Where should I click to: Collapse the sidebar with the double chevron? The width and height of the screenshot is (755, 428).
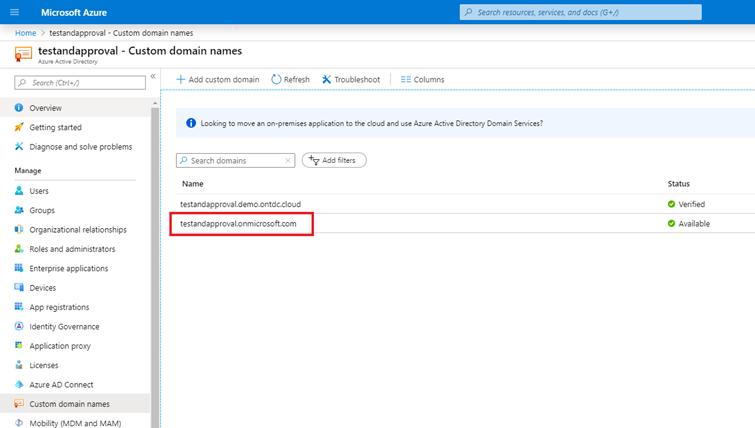(x=153, y=77)
